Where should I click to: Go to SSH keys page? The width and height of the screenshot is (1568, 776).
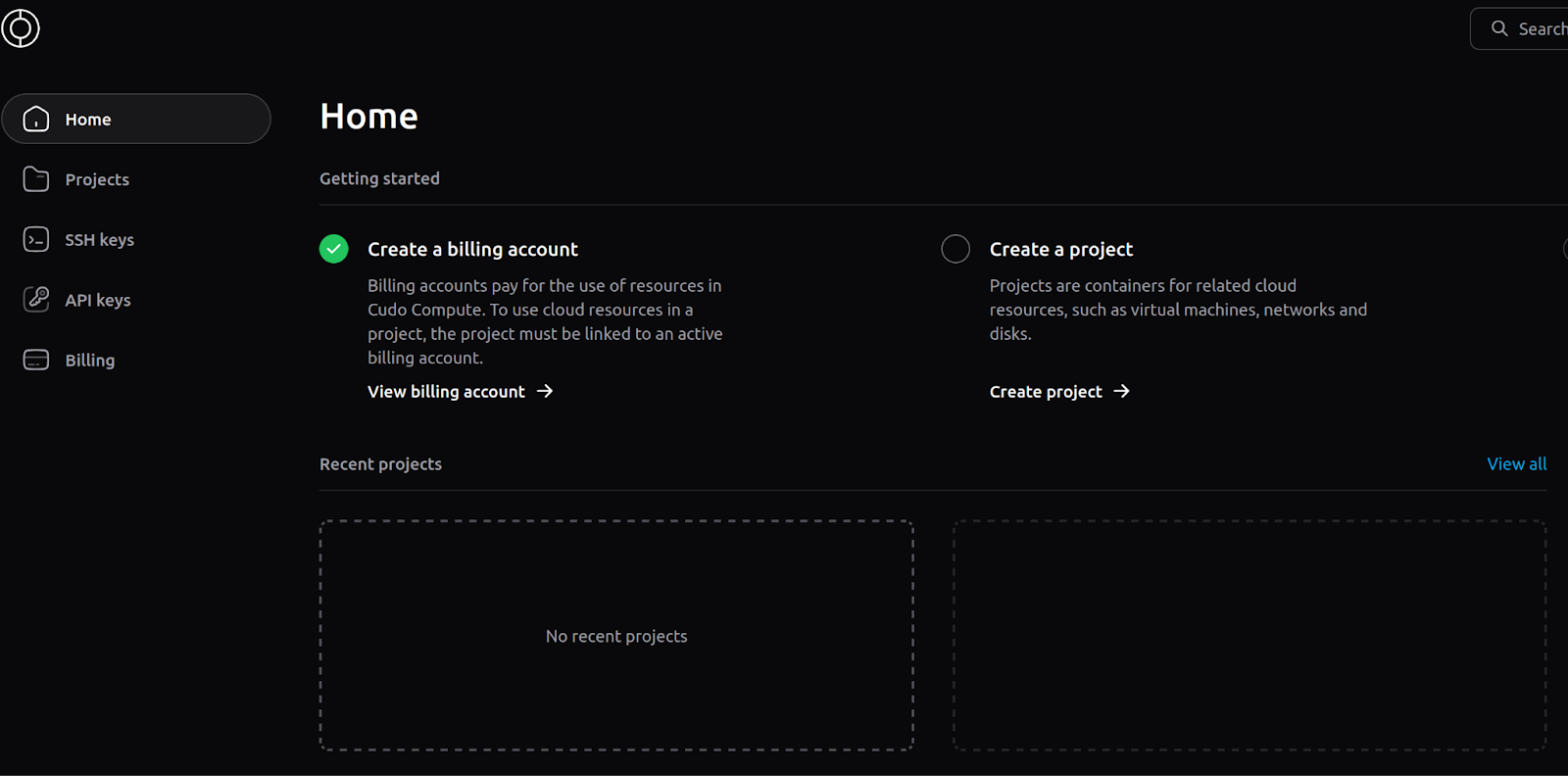point(99,240)
